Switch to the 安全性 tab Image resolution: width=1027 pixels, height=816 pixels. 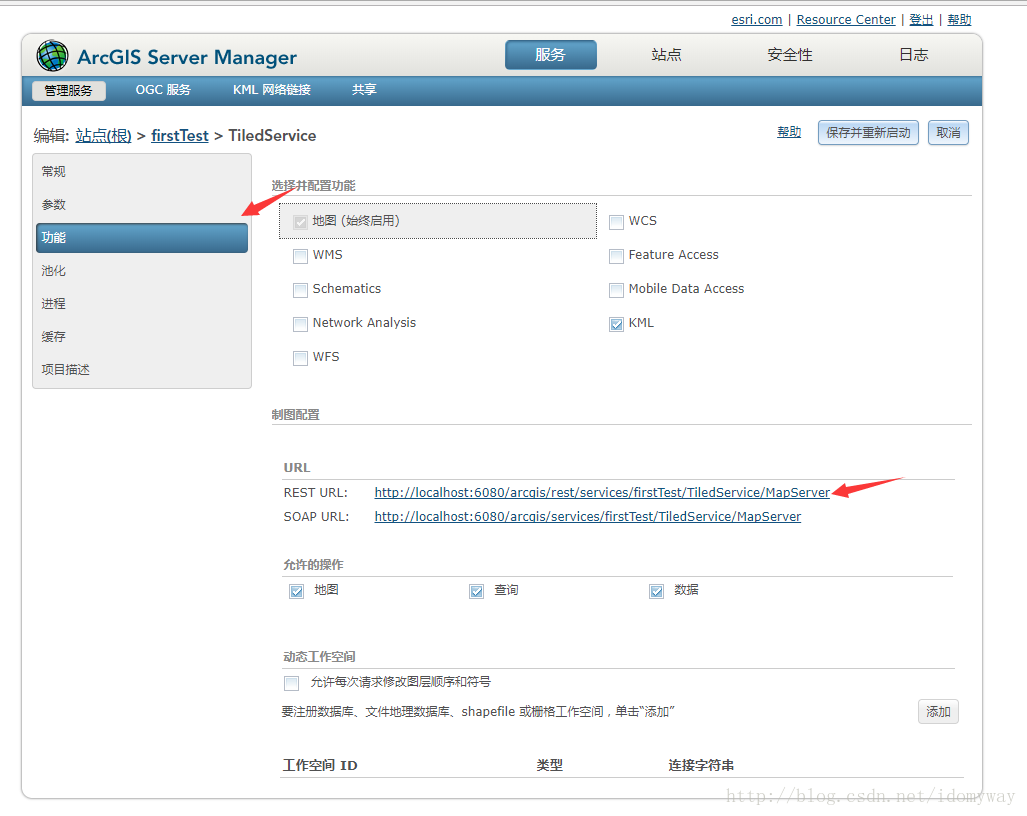790,55
